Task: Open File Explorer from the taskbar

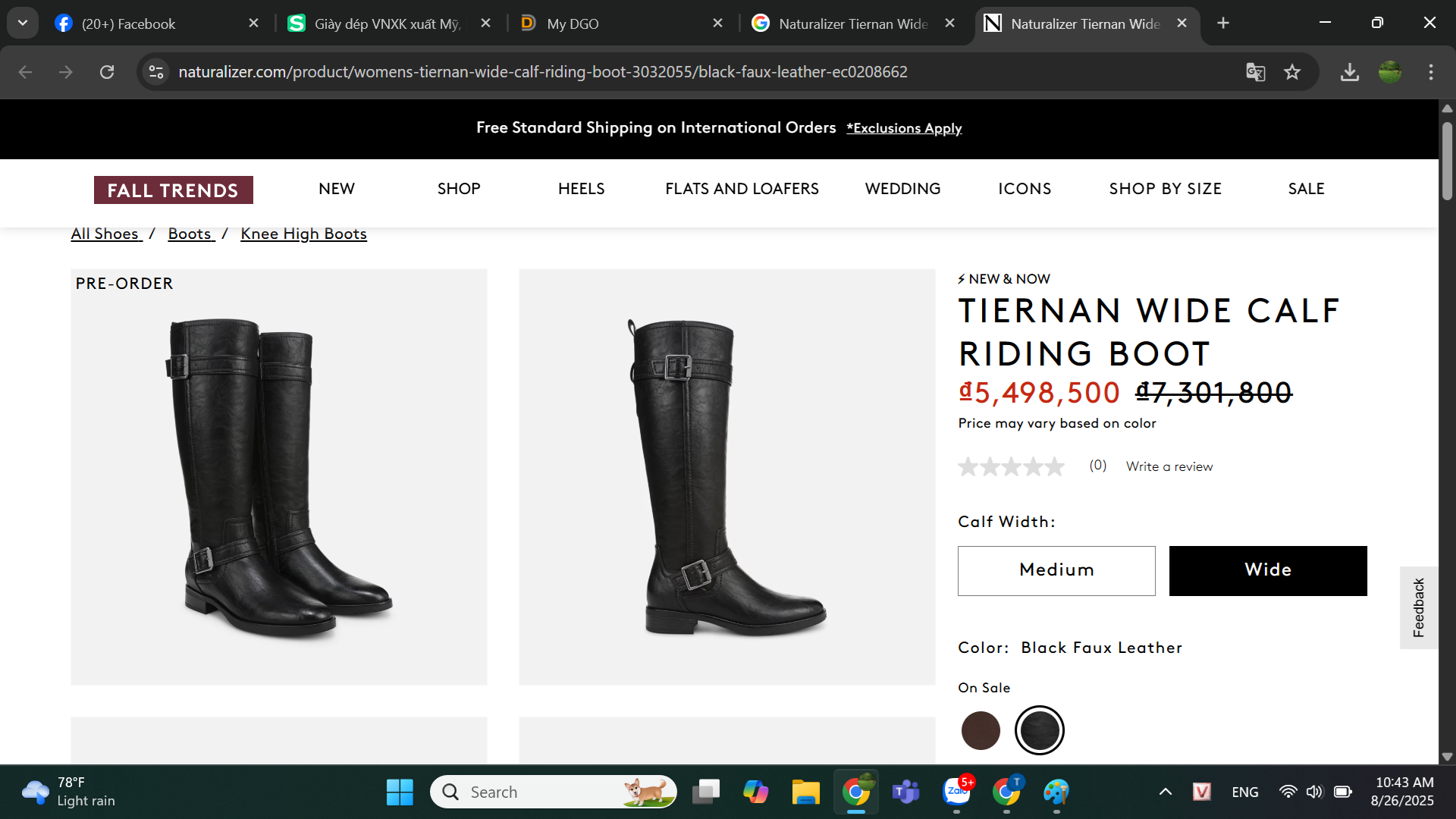Action: tap(805, 792)
